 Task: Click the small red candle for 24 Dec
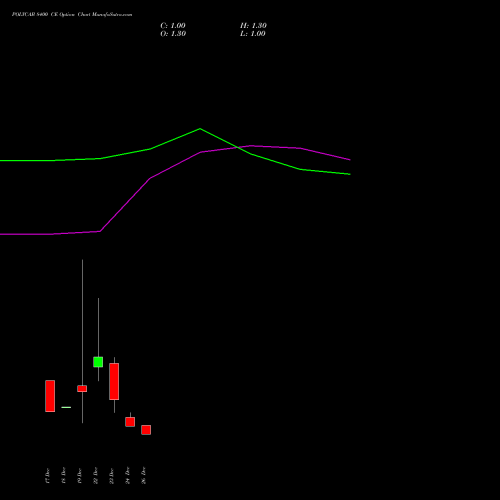coord(130,422)
